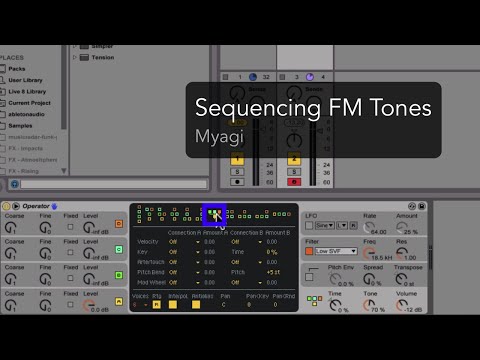Save the Operator preset with disk icon
The width and height of the screenshot is (480, 360).
point(422,206)
